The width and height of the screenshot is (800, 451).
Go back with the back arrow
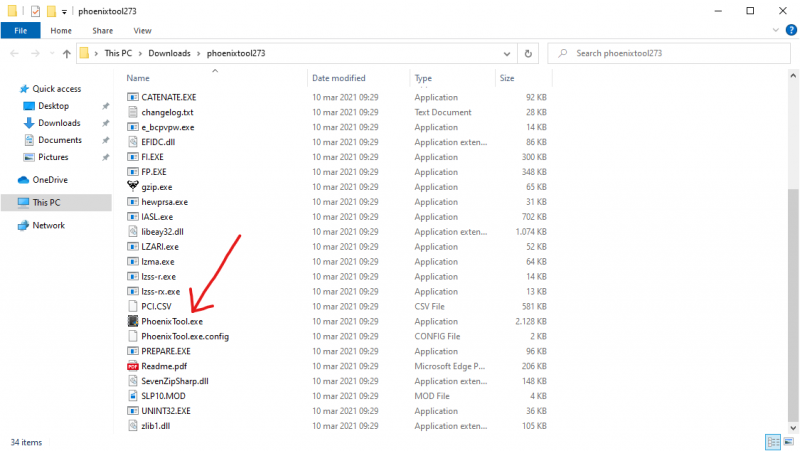[x=14, y=53]
